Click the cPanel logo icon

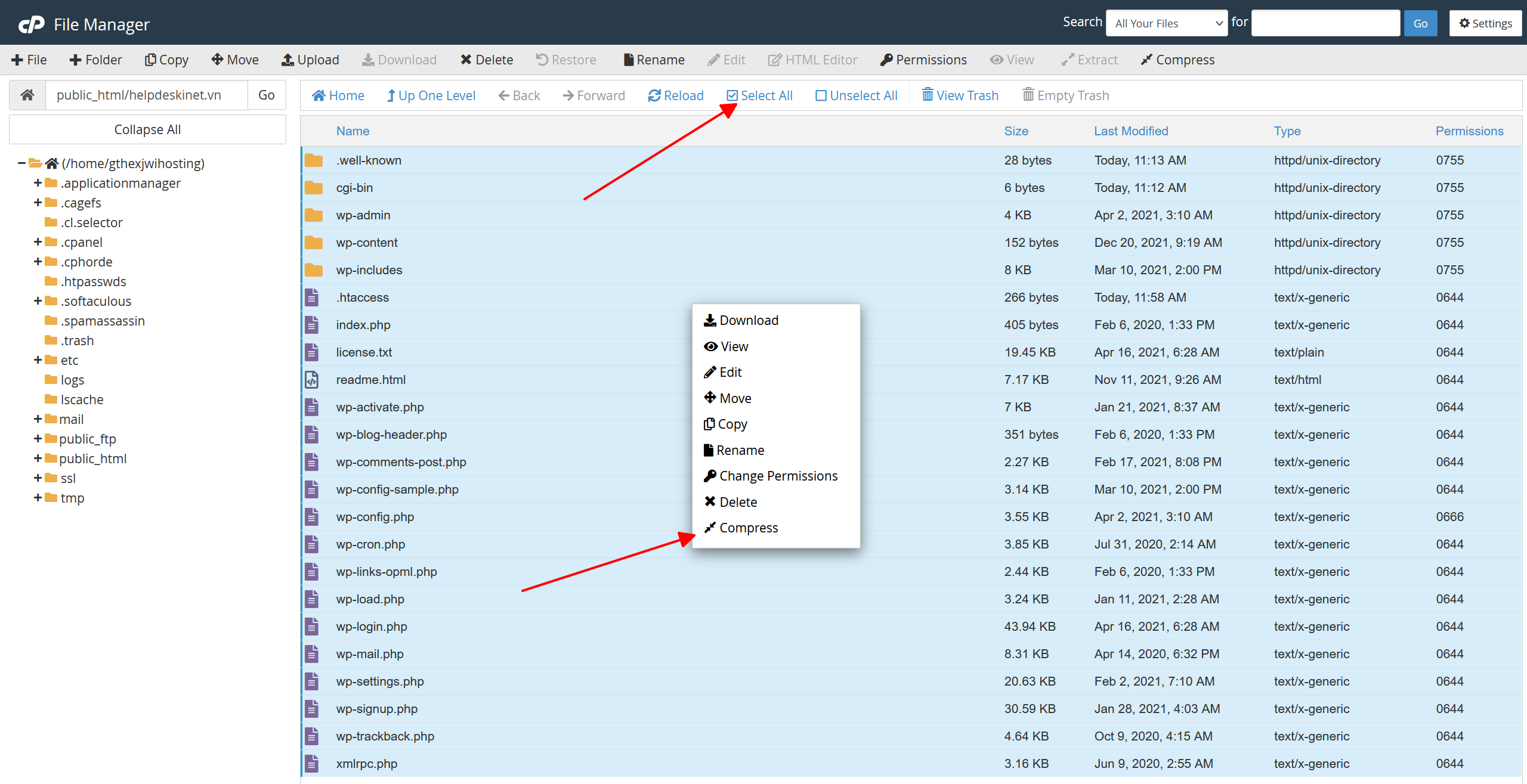[31, 24]
